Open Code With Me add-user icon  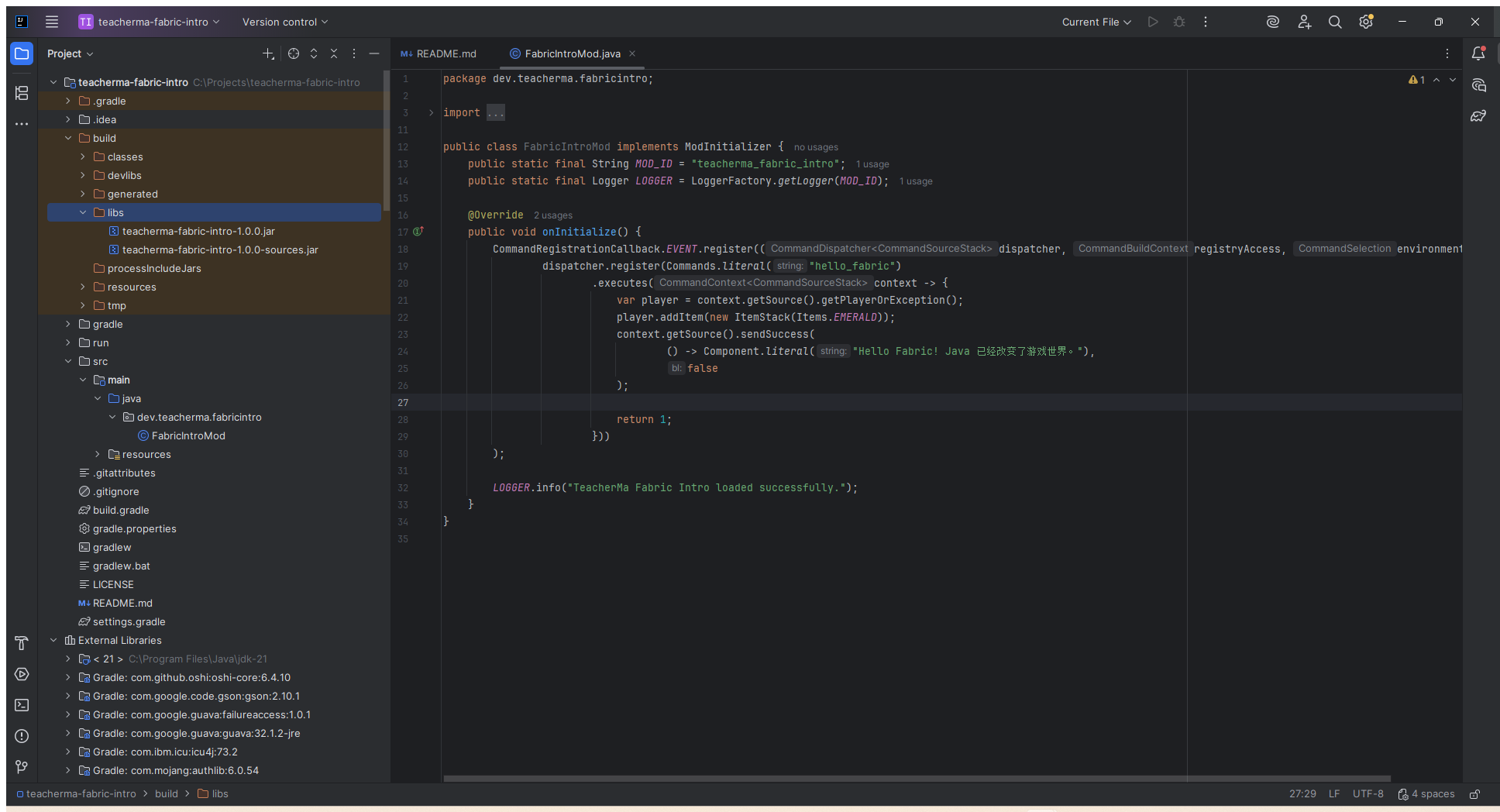pyautogui.click(x=1304, y=22)
